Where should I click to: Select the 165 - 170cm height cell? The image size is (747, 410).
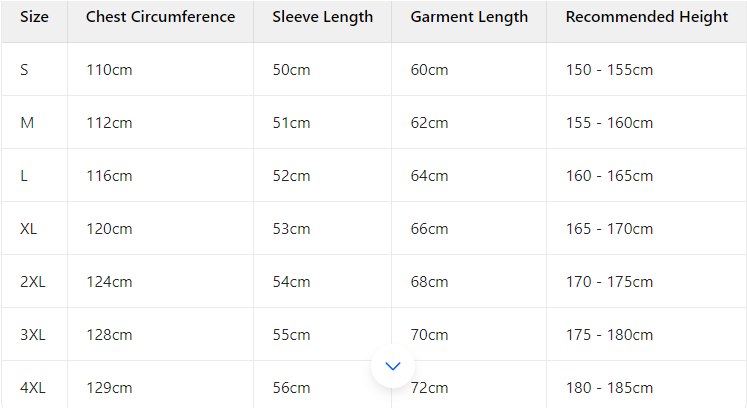pos(609,229)
